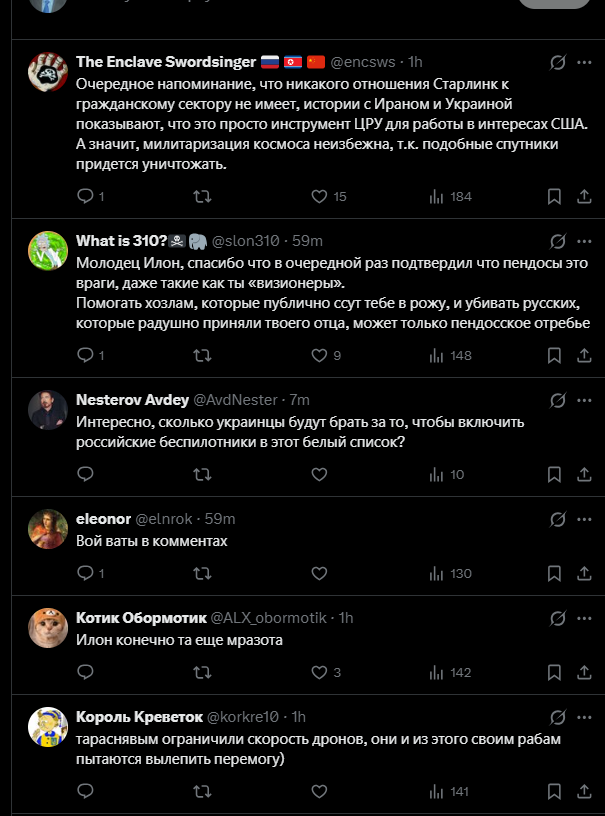The height and width of the screenshot is (816, 605).
Task: Reply to The Enclave Swordsinger's tweet
Action: [x=85, y=196]
